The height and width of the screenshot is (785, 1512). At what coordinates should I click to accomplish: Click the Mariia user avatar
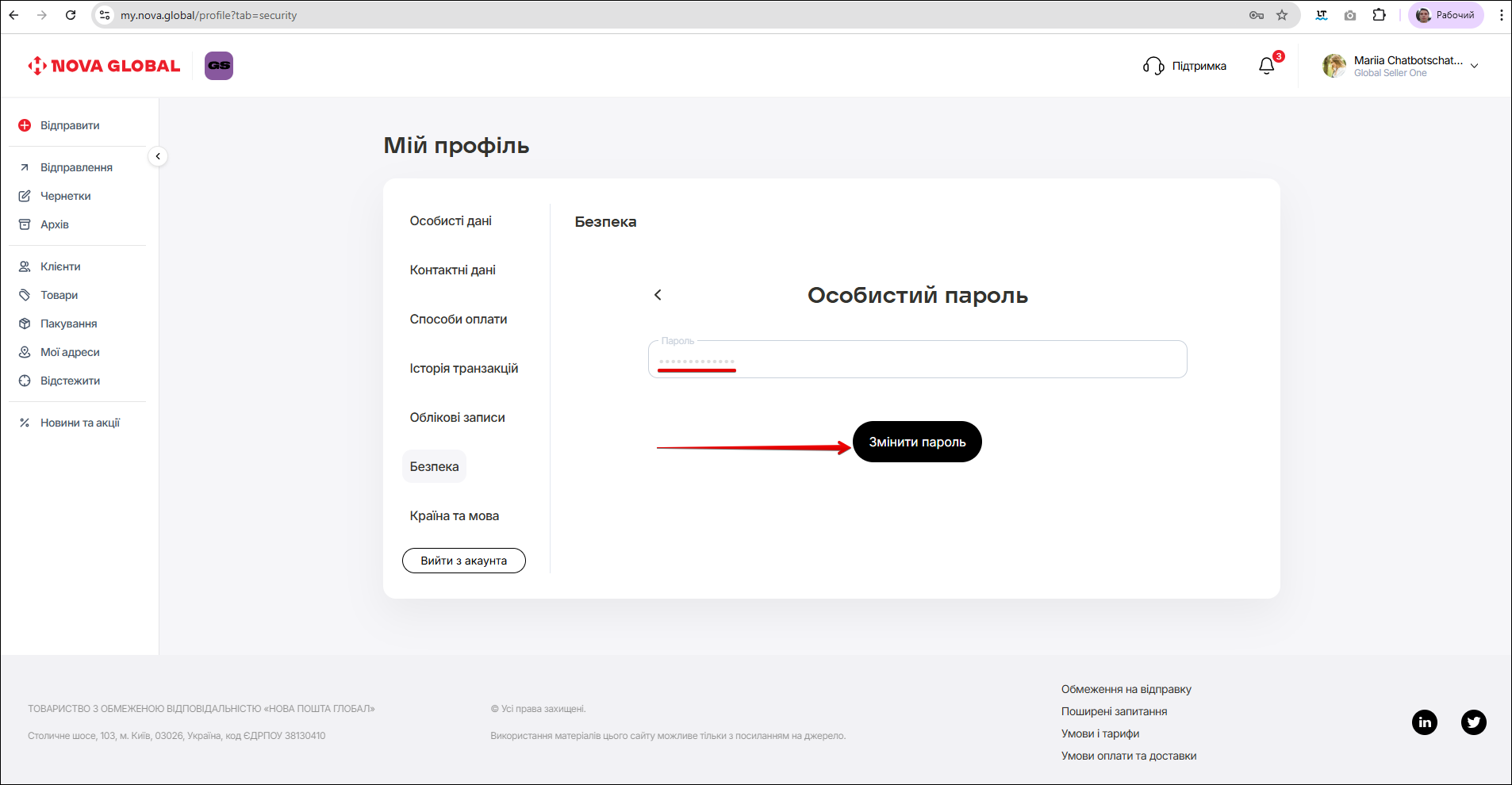point(1334,66)
